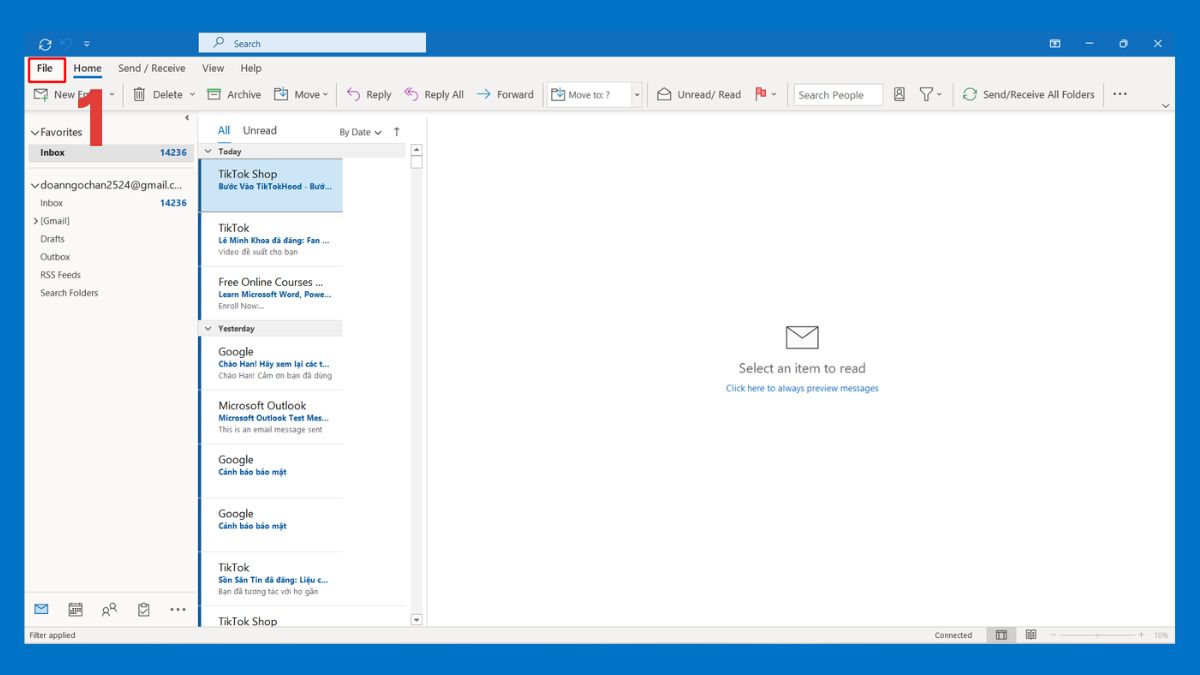
Task: Open the Address Book icon
Action: (899, 94)
